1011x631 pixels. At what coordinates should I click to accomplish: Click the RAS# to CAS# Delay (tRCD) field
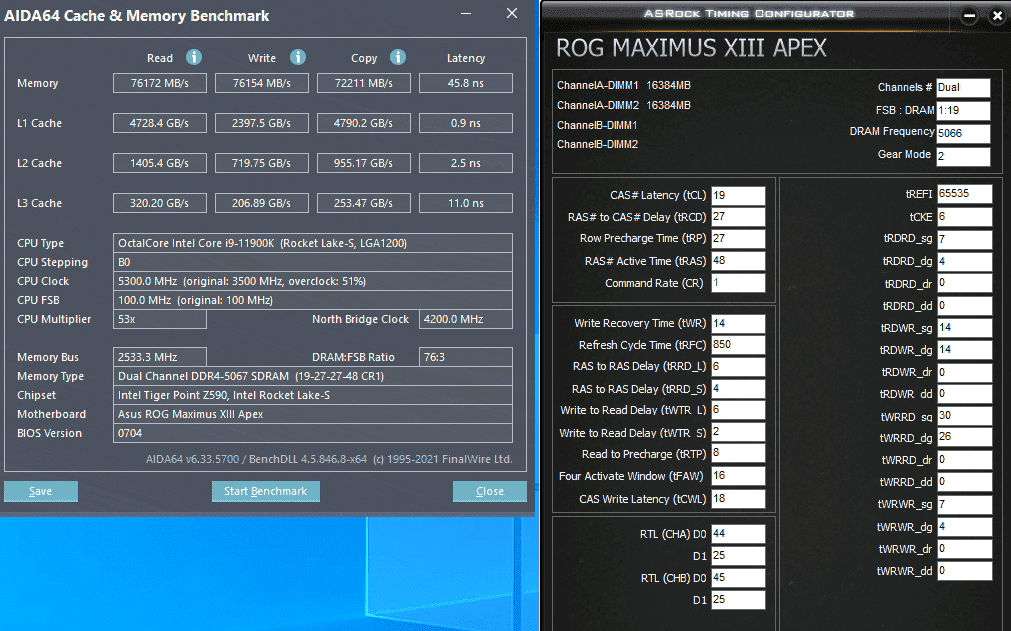coord(738,217)
